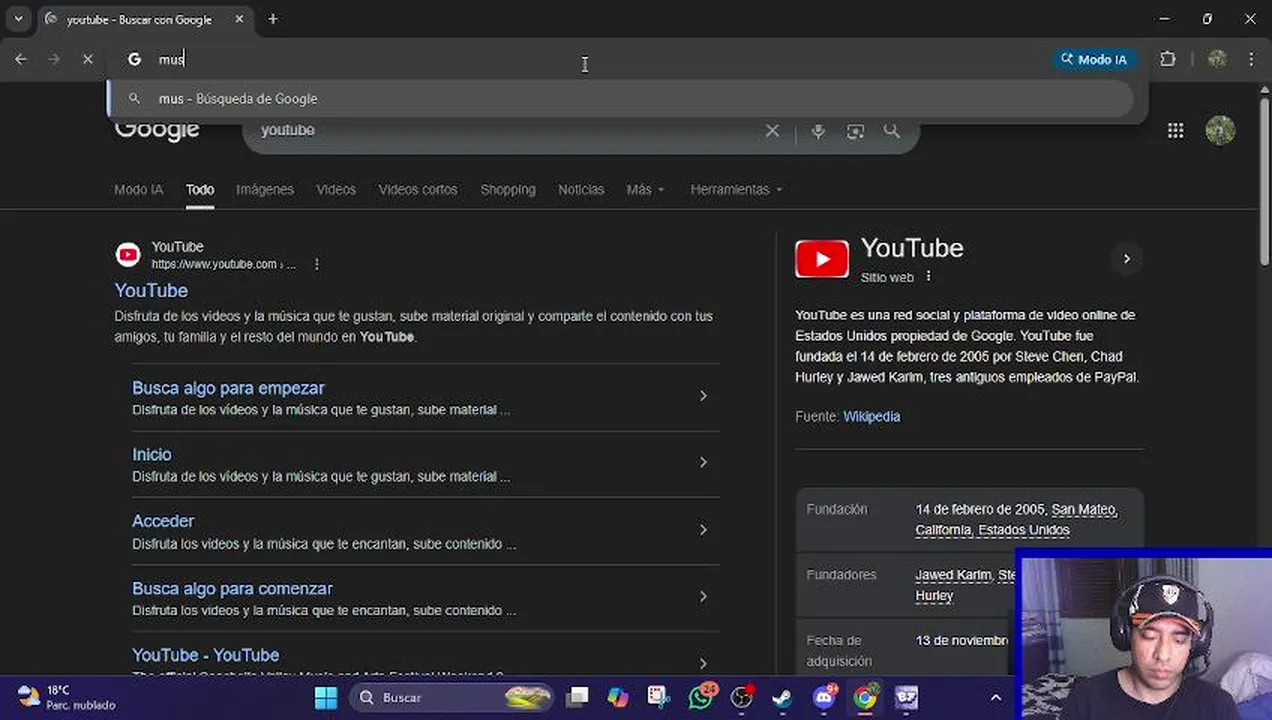Open Task View on the taskbar

point(577,697)
